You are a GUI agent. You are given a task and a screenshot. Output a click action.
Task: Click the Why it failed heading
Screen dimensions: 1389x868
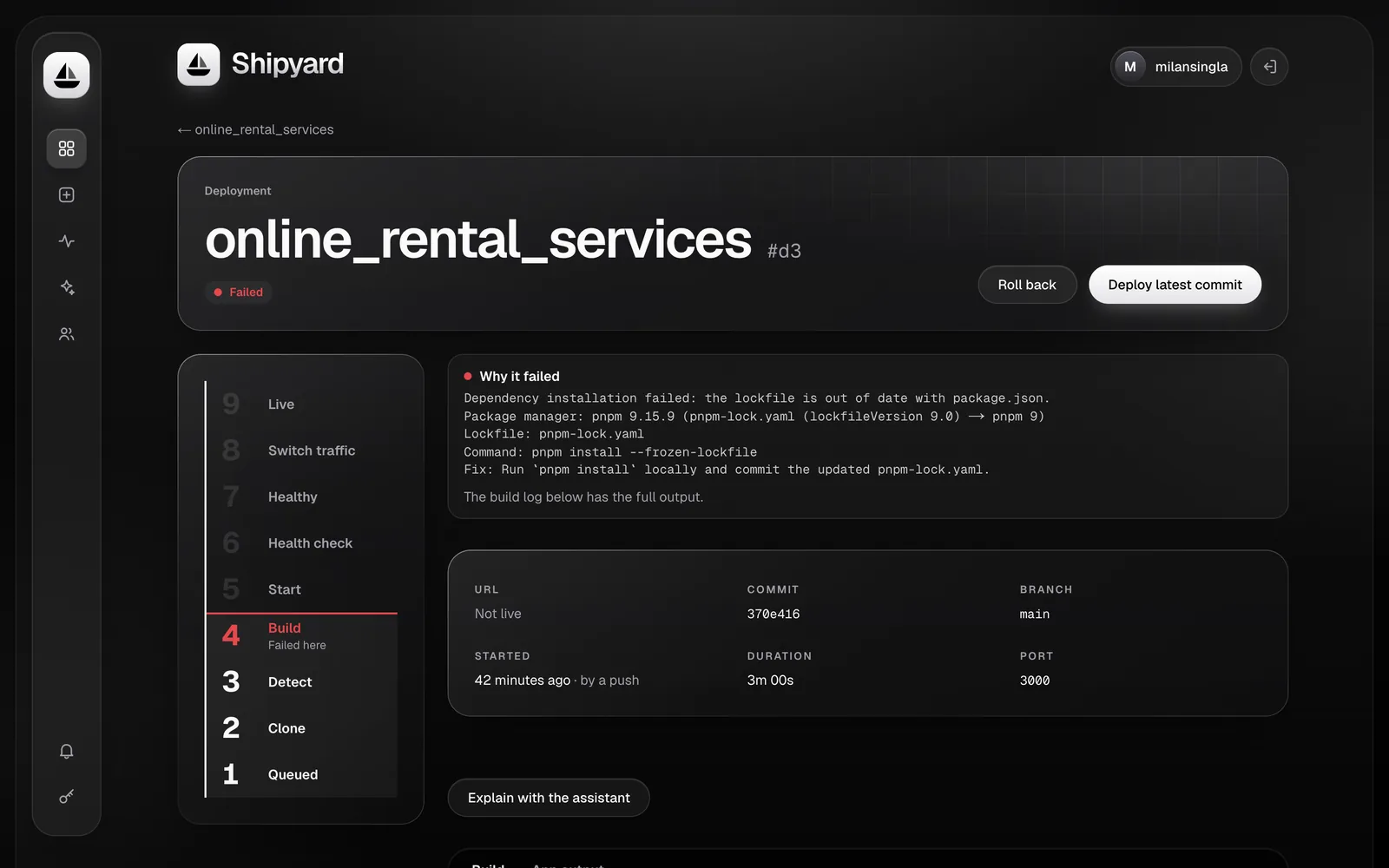[519, 377]
